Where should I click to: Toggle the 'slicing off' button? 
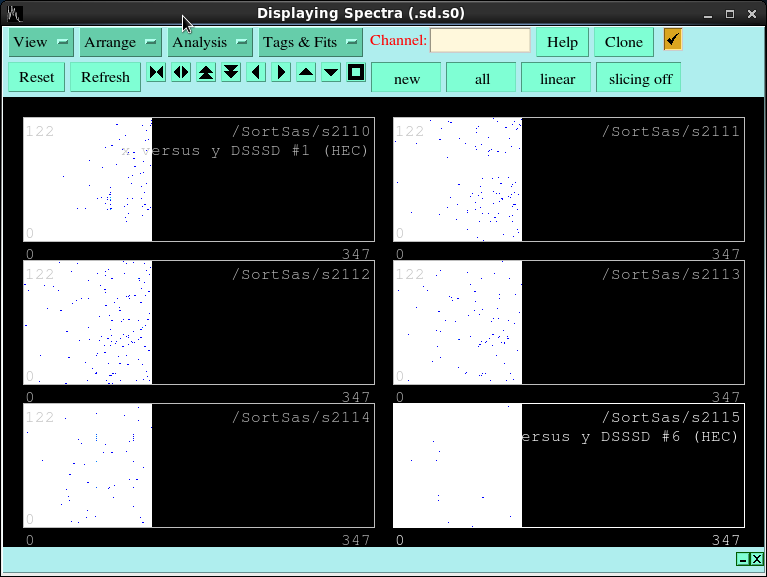(639, 78)
